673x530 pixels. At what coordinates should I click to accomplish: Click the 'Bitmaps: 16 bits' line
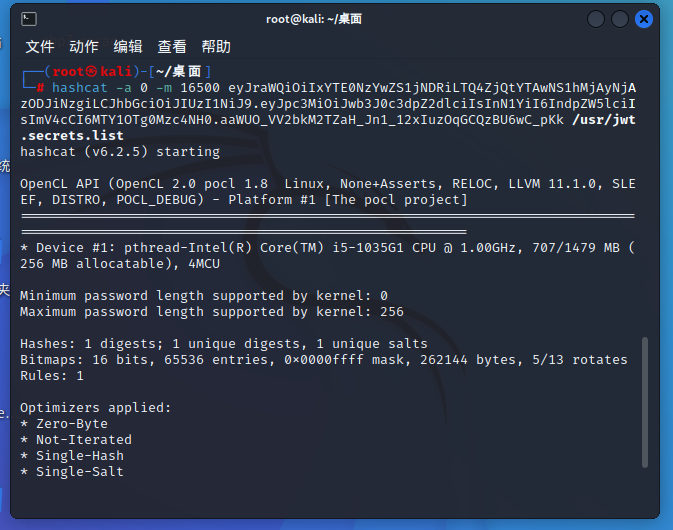coord(324,360)
